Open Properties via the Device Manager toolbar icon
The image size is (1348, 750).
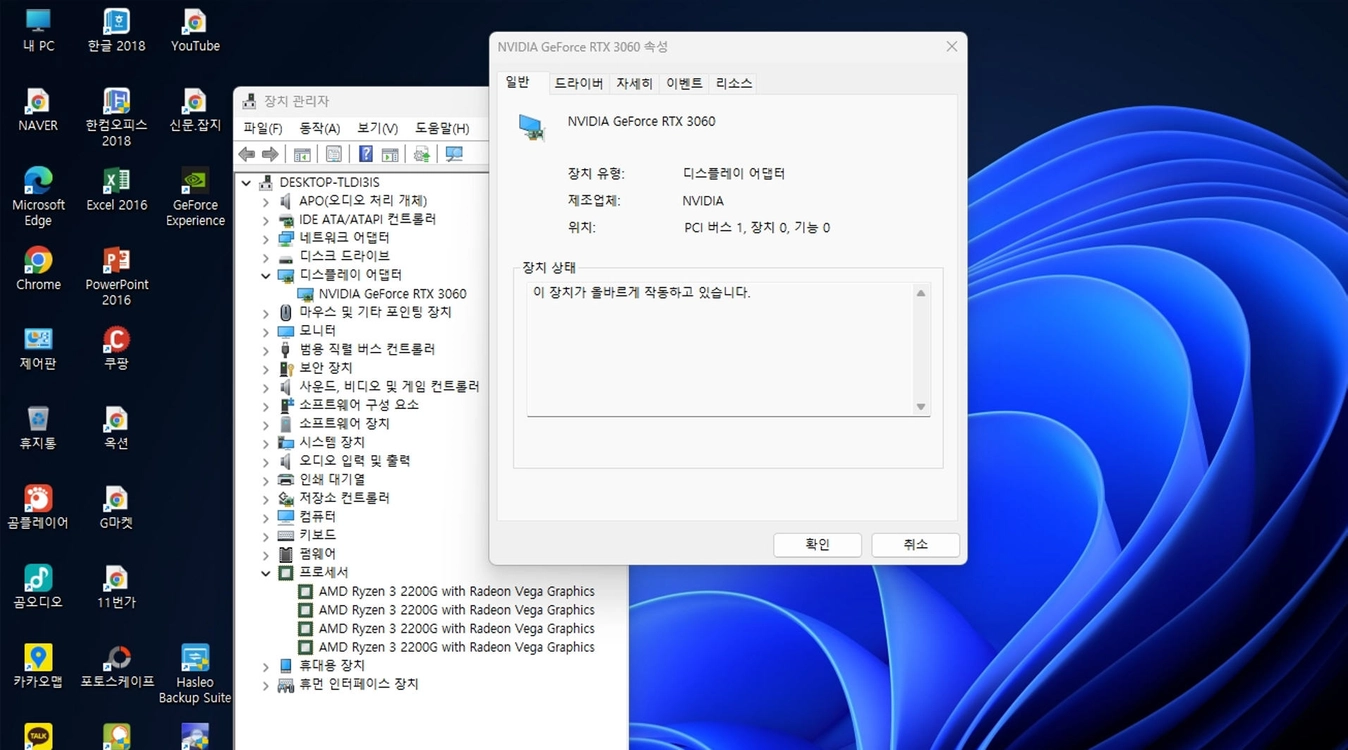click(x=334, y=154)
